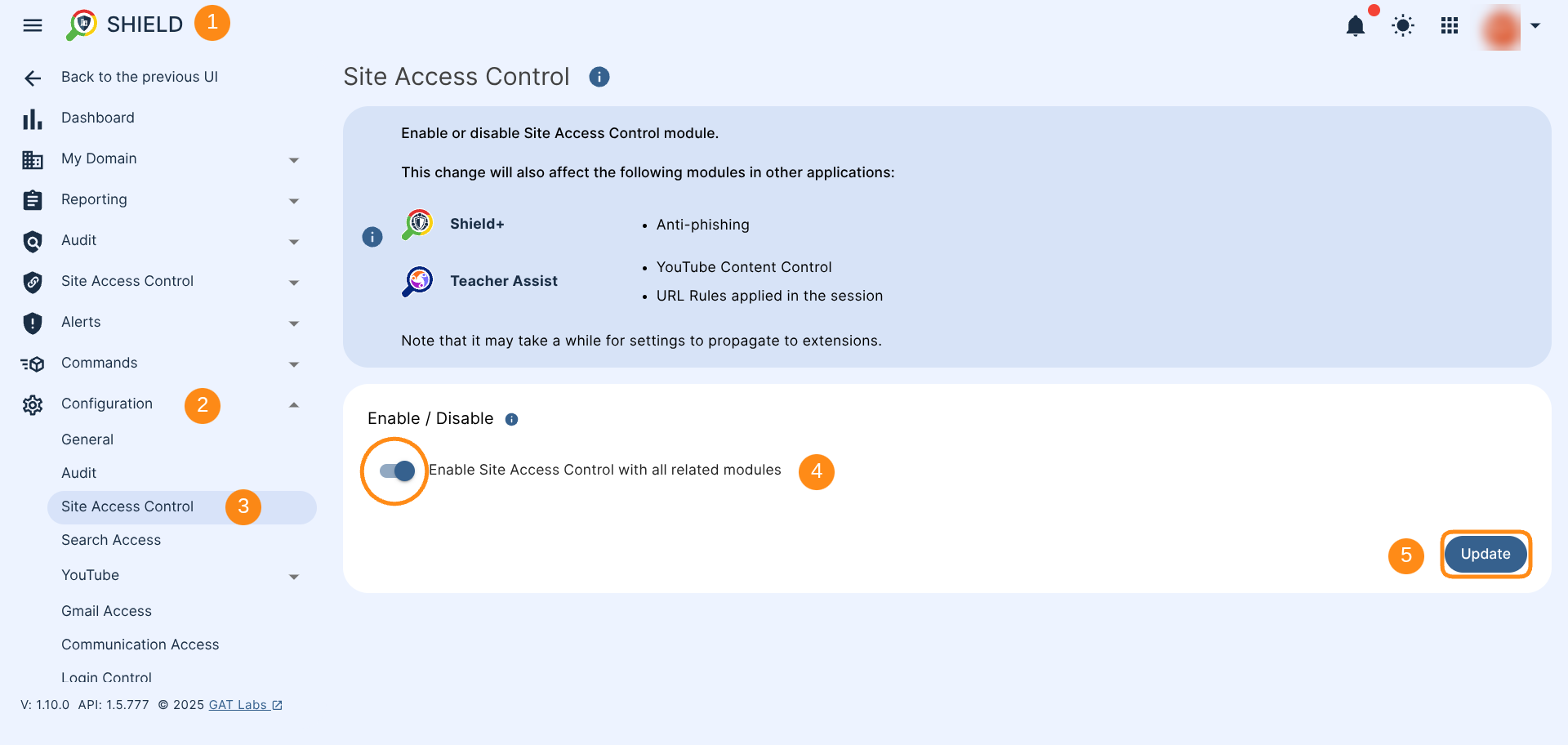Click the info icon beside Site Access Control title
1568x745 pixels.
[x=599, y=77]
